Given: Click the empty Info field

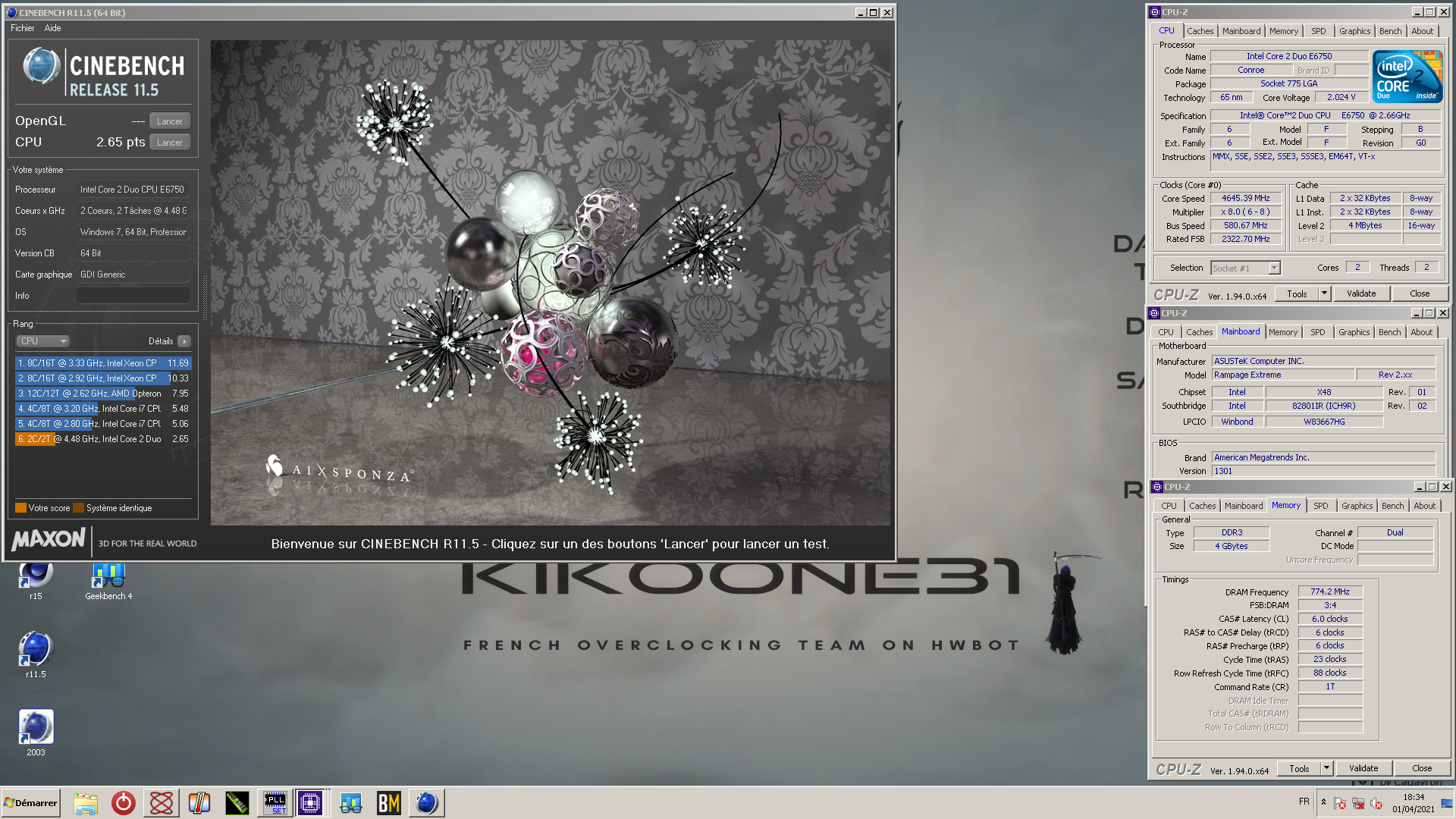Looking at the screenshot, I should coord(133,296).
